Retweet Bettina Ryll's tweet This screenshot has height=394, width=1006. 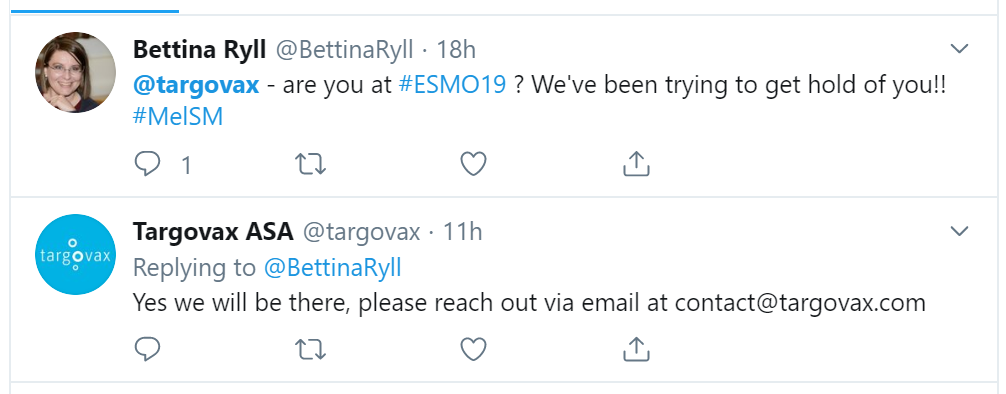point(311,165)
